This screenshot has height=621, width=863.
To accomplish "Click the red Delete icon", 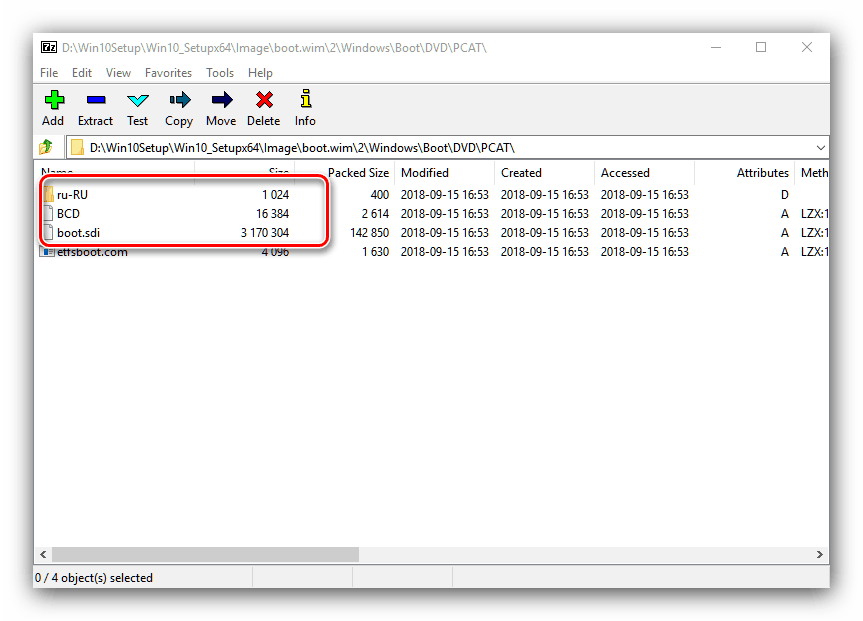I will [x=264, y=100].
